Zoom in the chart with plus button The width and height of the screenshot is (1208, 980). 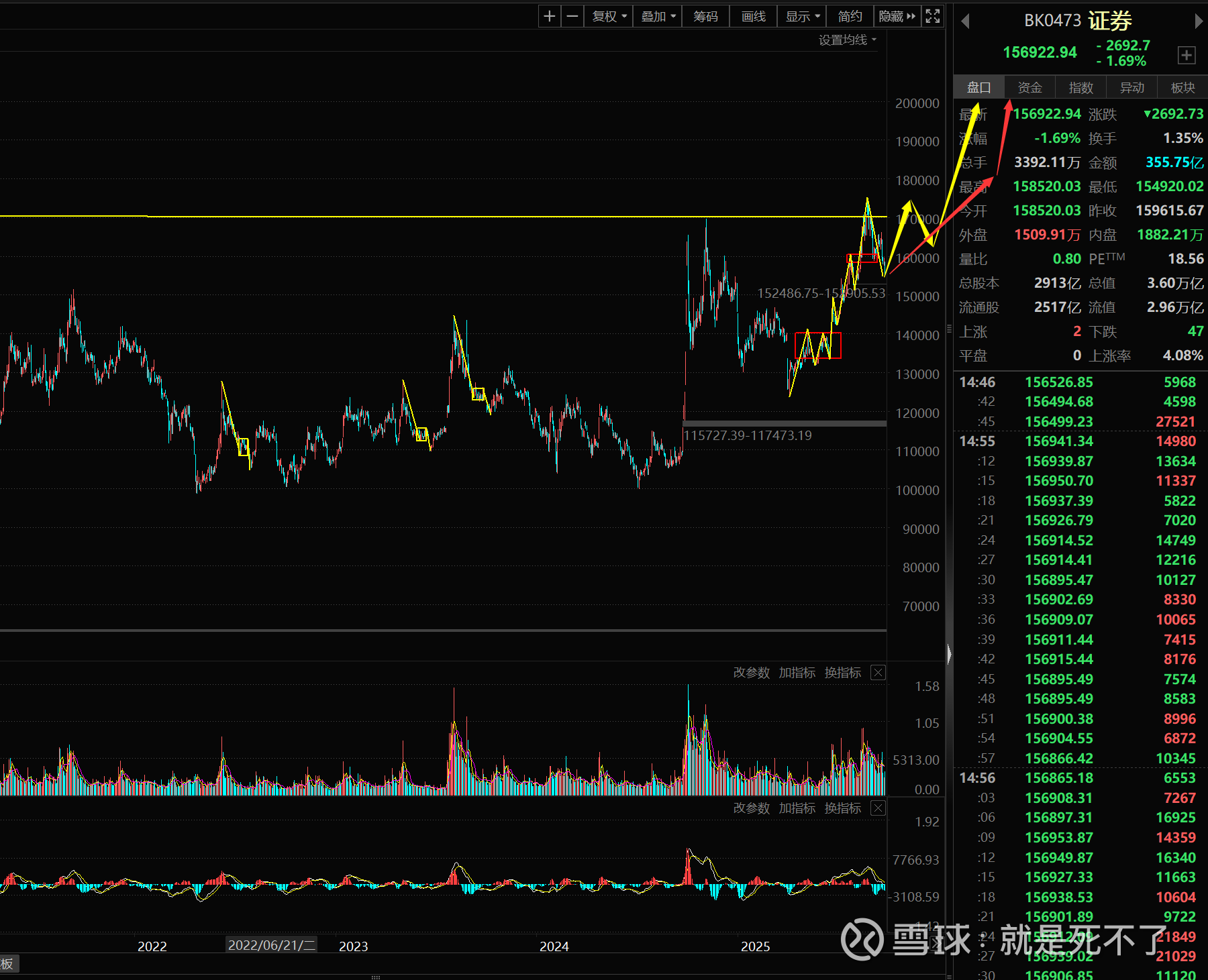click(x=550, y=16)
